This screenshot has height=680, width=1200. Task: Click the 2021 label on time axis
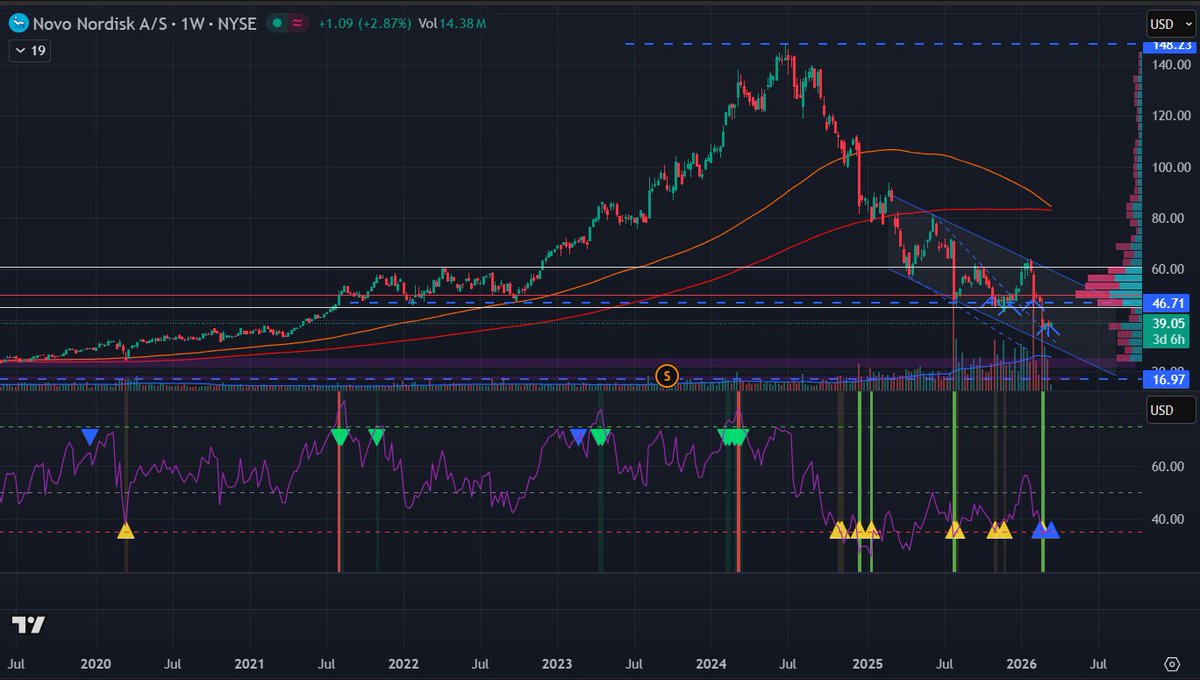pos(248,662)
